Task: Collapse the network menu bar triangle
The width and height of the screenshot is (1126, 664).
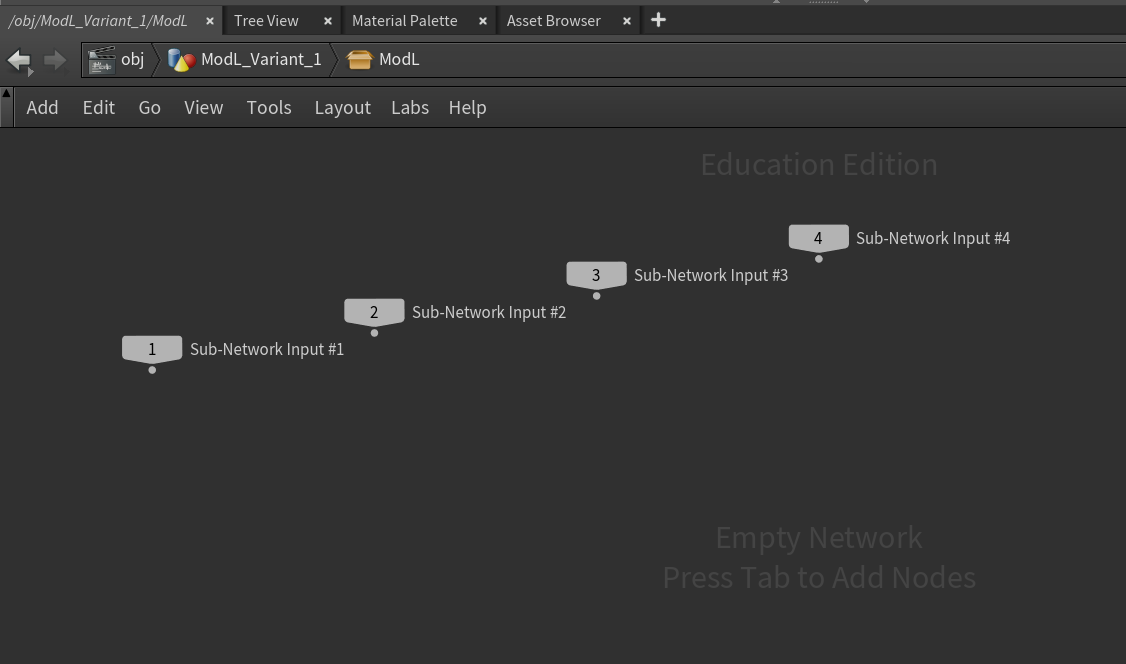Action: [7, 94]
